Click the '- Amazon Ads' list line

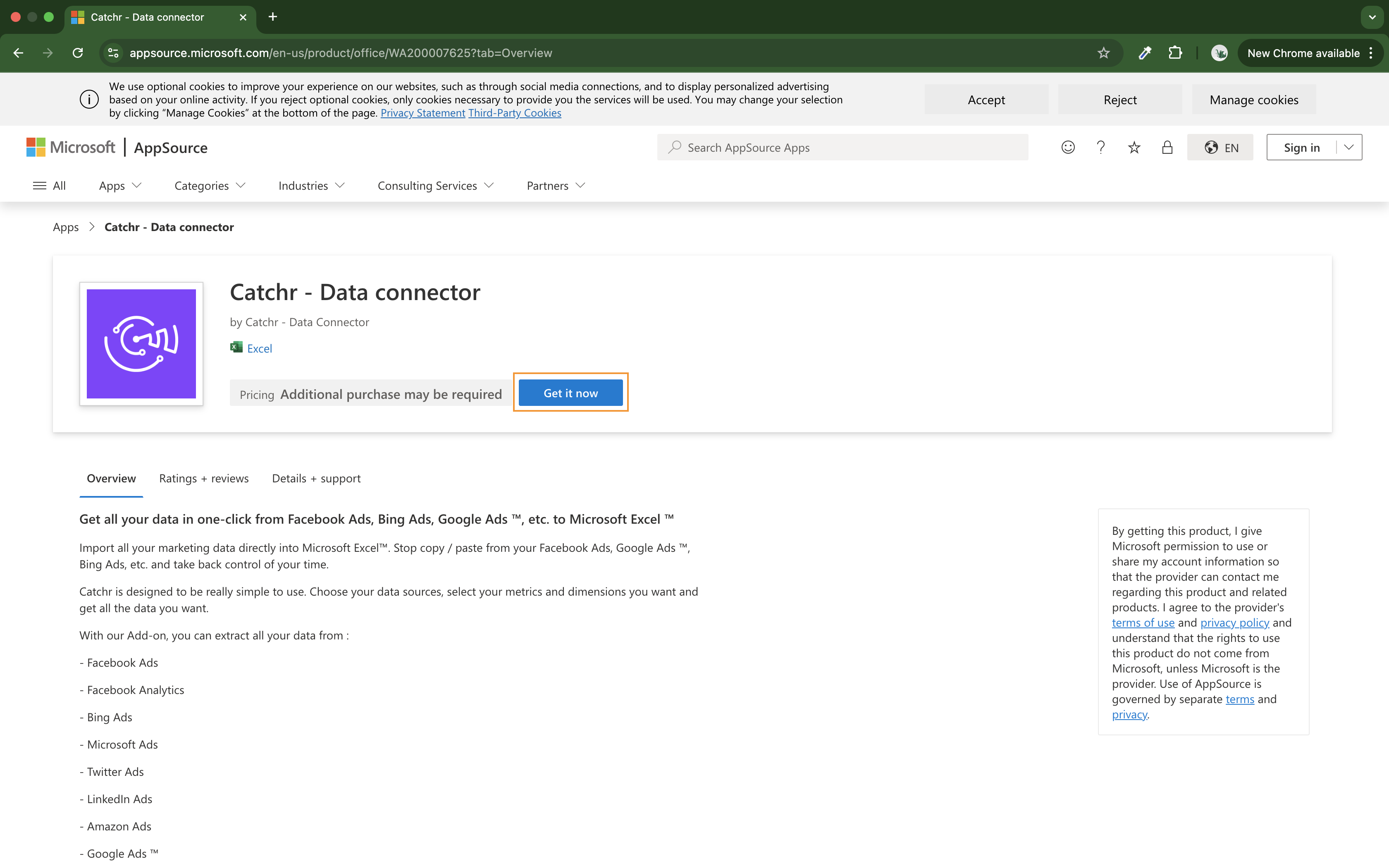[x=115, y=826]
